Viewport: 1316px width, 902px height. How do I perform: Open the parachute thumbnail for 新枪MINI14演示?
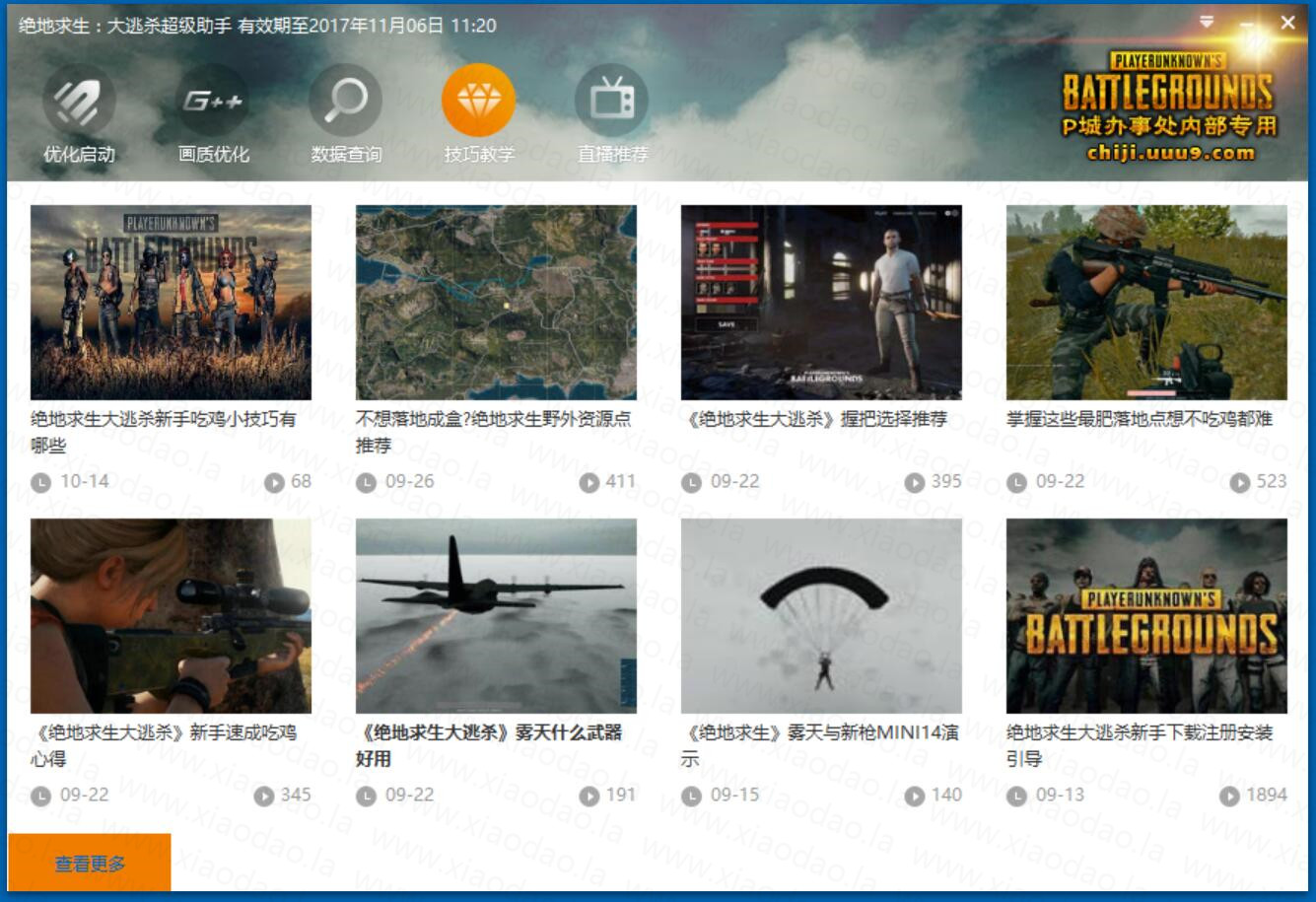click(x=821, y=615)
